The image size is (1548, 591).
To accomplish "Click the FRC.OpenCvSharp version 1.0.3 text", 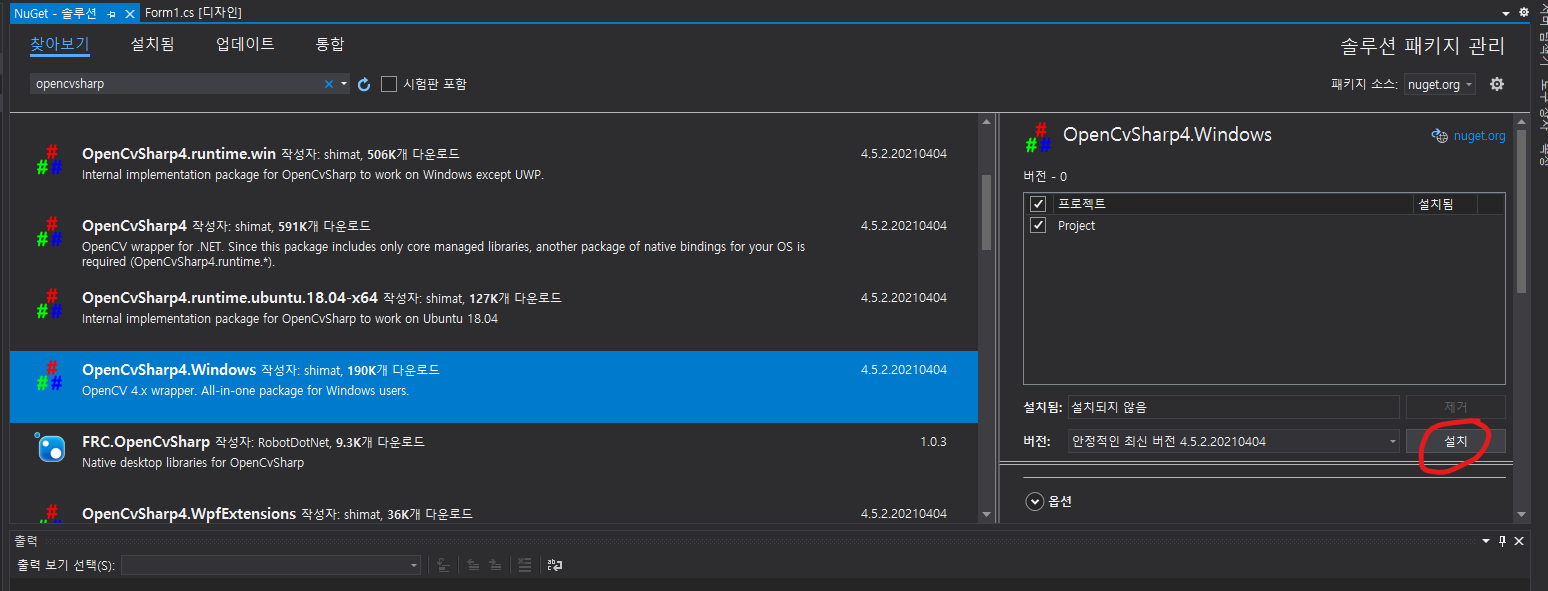I will pyautogui.click(x=933, y=442).
